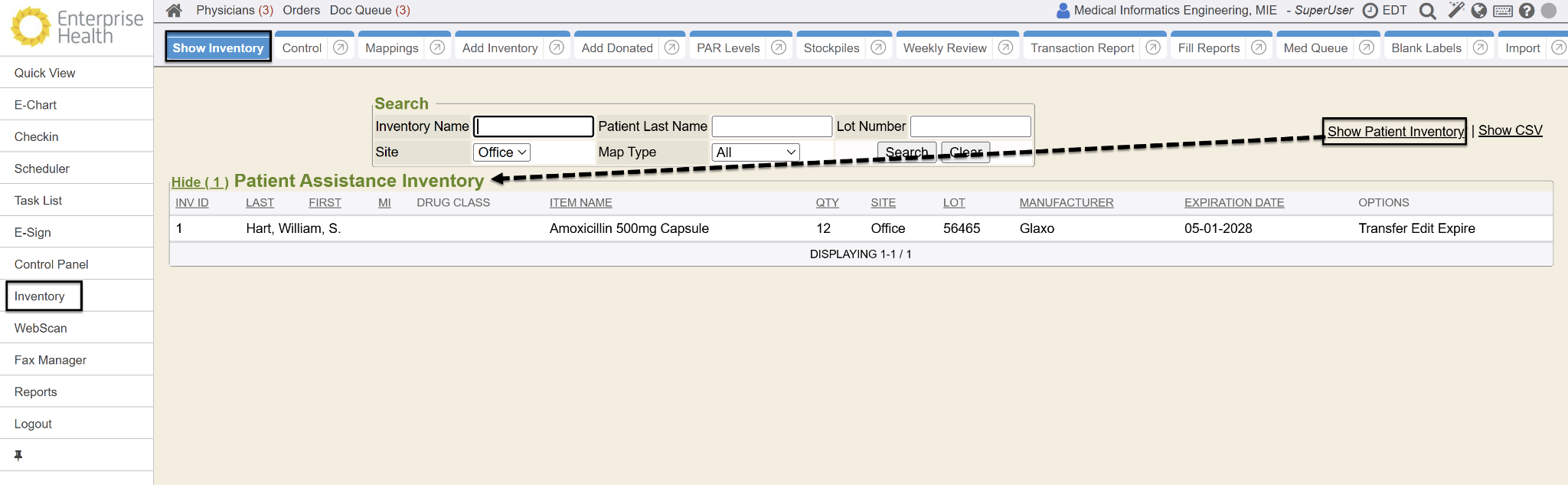Expand the Site dropdown showing Office

pos(502,152)
